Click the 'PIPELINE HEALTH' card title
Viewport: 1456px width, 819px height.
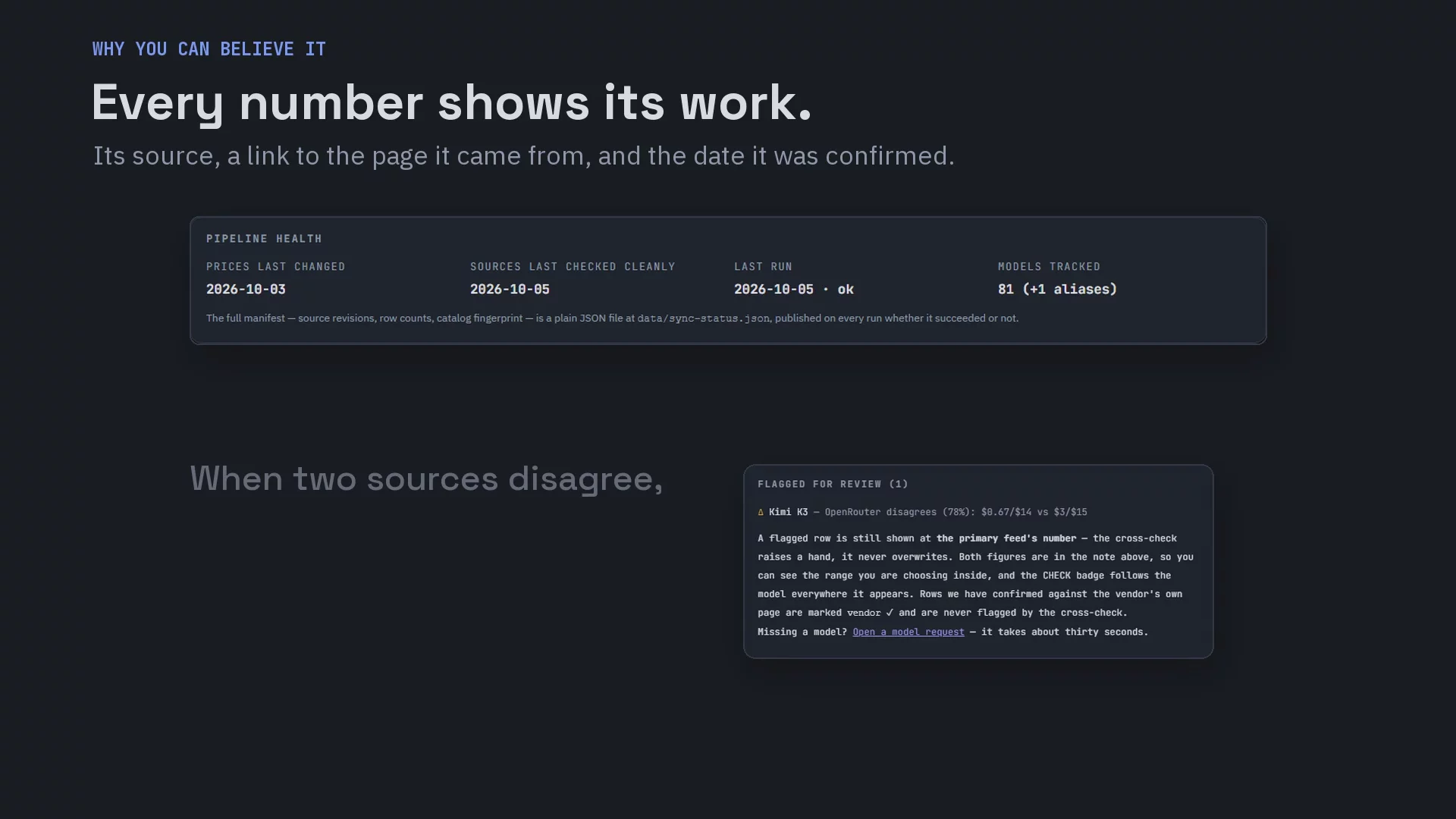(264, 239)
